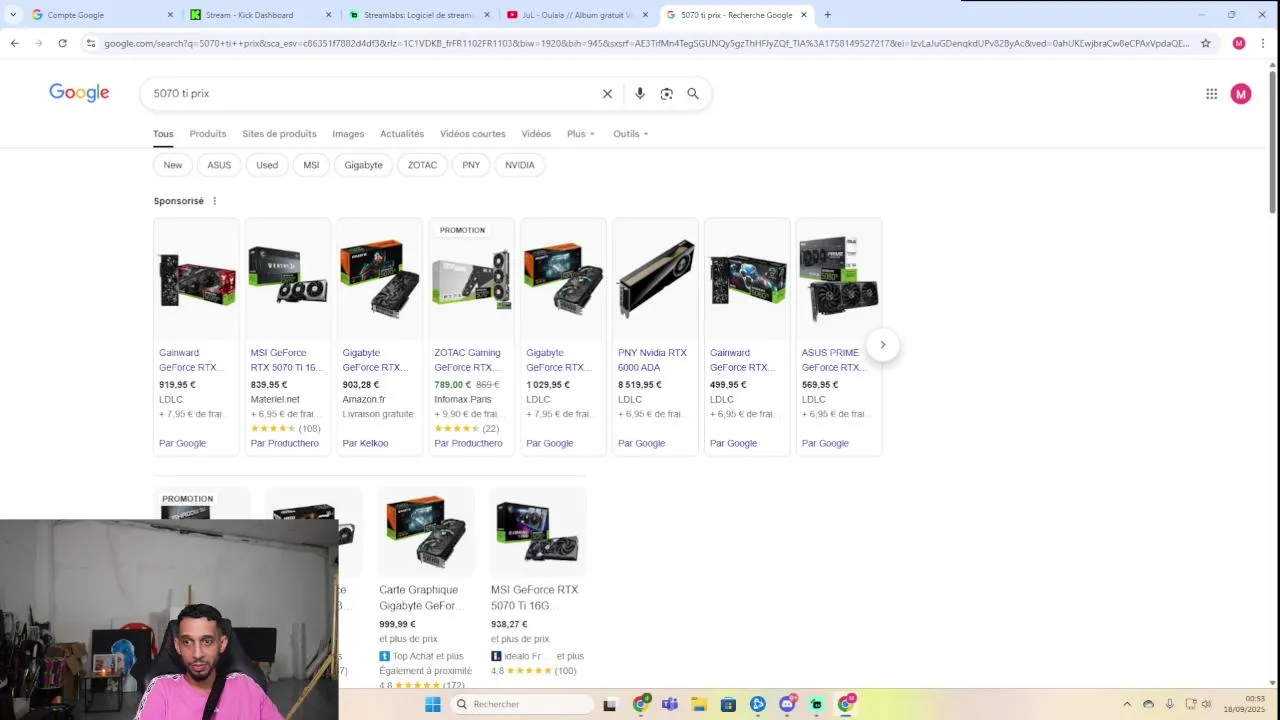Open a new browser tab

827,15
